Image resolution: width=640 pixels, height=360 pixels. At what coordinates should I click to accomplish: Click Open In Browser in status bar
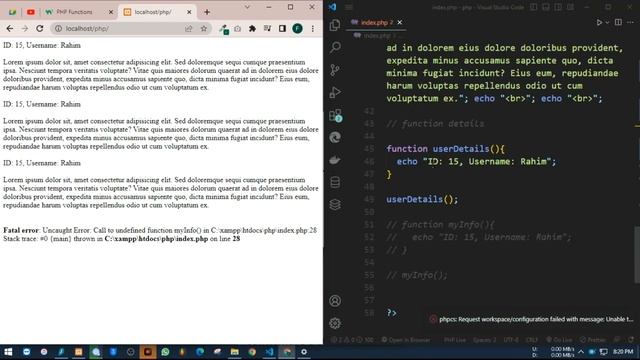406,340
